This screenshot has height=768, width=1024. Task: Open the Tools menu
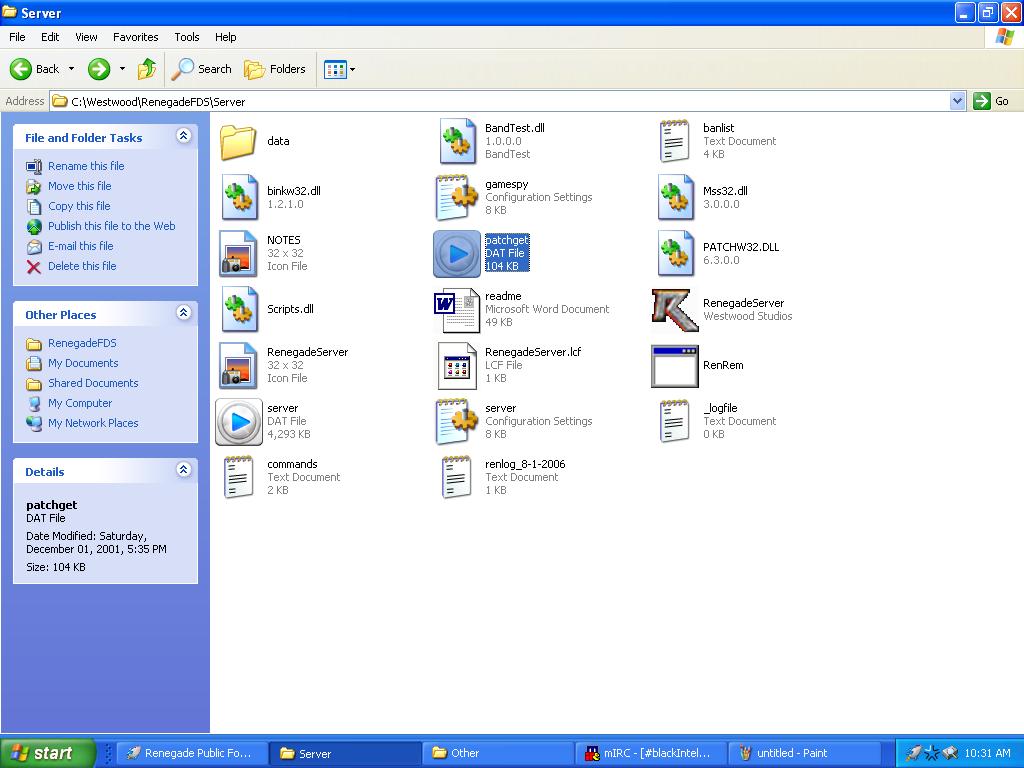coord(187,37)
